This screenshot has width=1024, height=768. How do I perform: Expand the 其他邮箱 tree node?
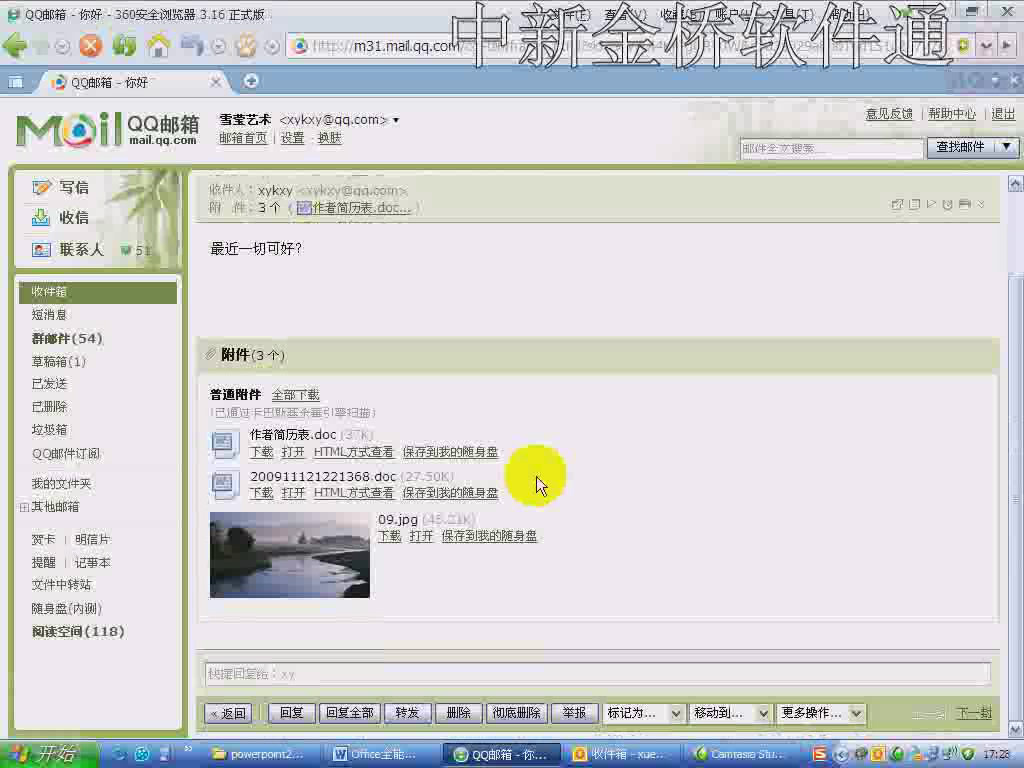click(x=24, y=507)
